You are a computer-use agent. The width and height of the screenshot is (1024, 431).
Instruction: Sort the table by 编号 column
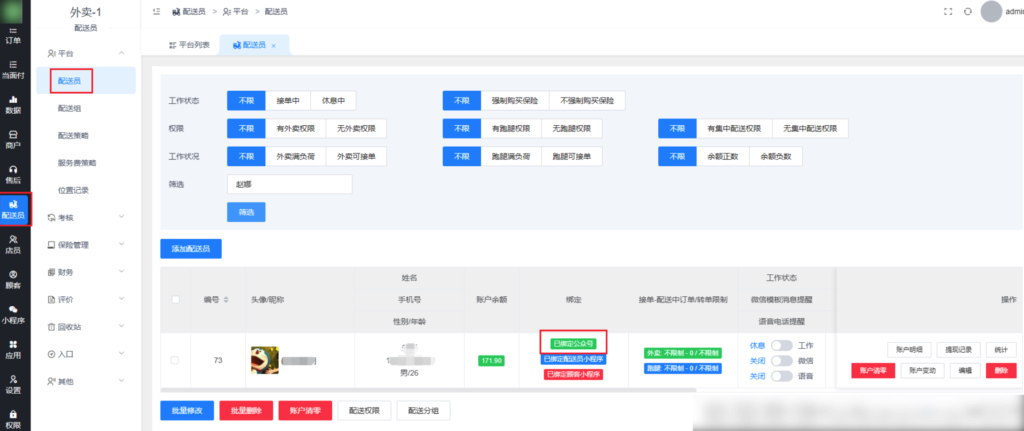pos(226,300)
